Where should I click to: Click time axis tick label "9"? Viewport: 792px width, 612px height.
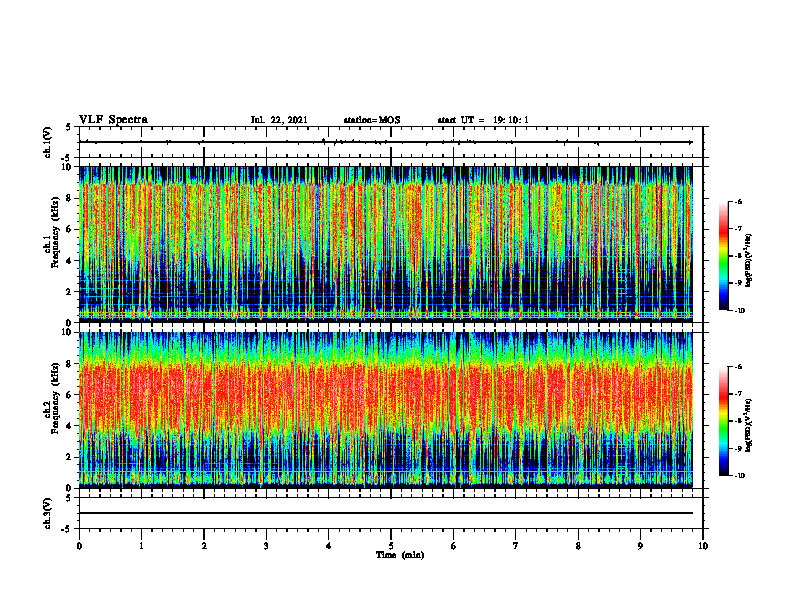(640, 546)
